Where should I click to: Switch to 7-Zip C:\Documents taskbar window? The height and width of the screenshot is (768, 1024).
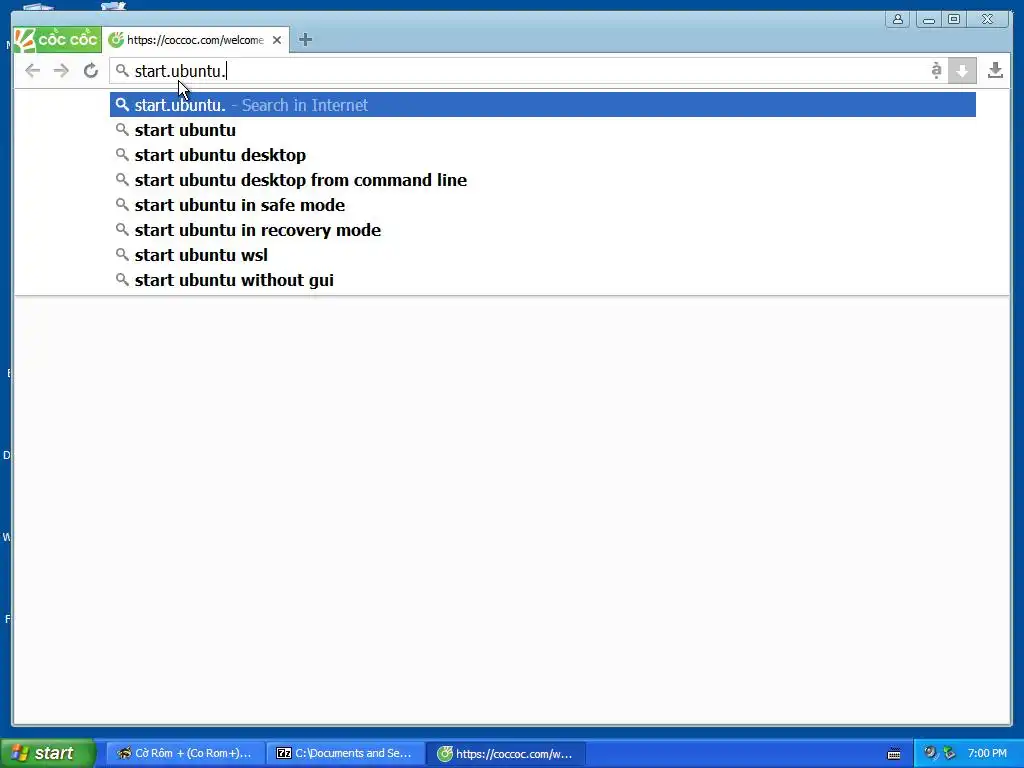(345, 753)
